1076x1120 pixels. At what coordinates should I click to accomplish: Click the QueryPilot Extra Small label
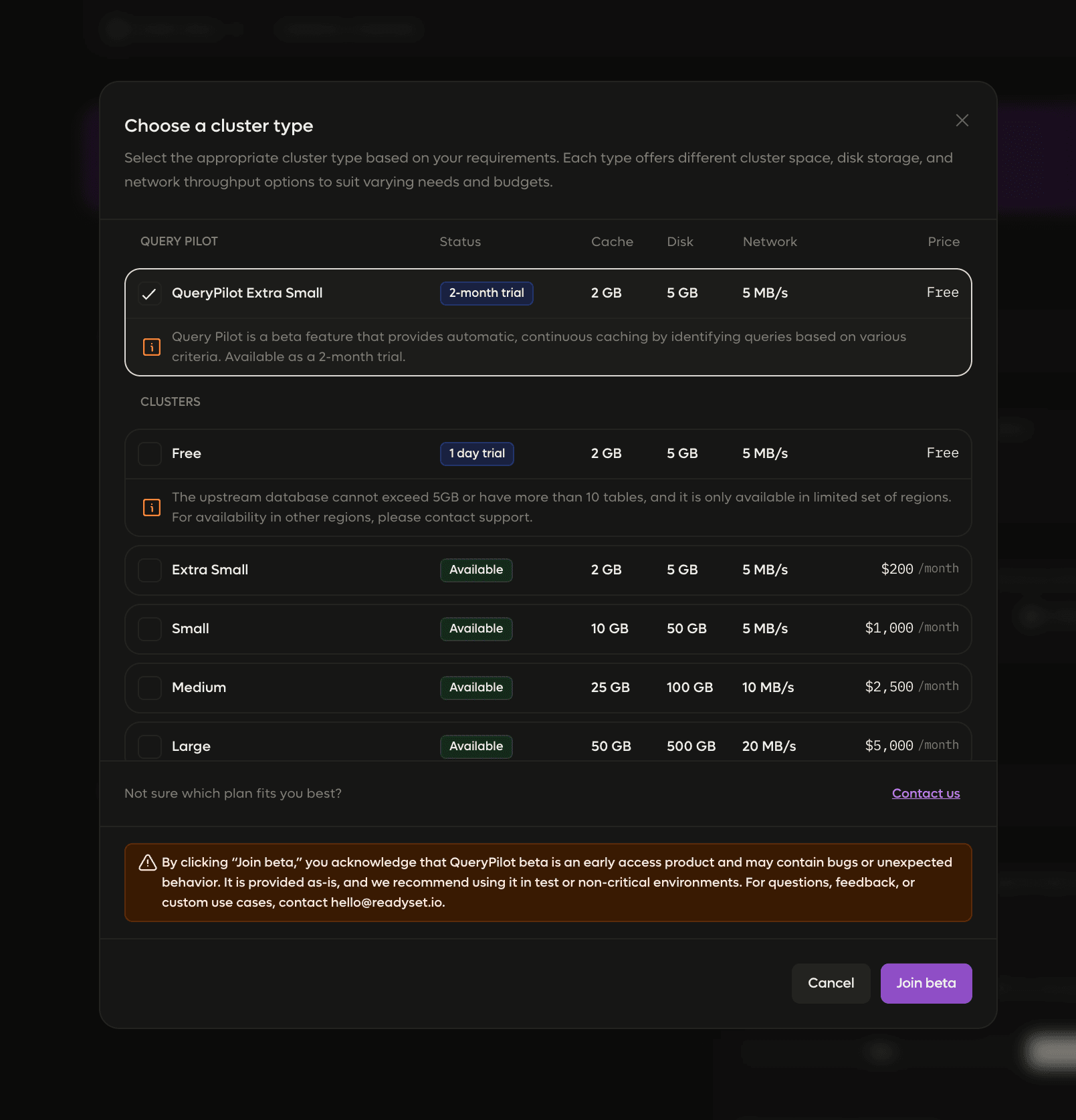click(x=247, y=293)
